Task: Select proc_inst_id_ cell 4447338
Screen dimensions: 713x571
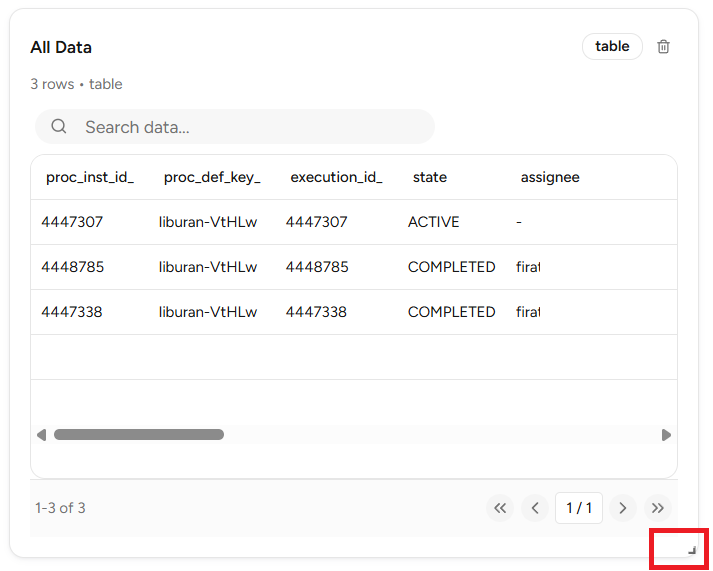Action: point(72,312)
